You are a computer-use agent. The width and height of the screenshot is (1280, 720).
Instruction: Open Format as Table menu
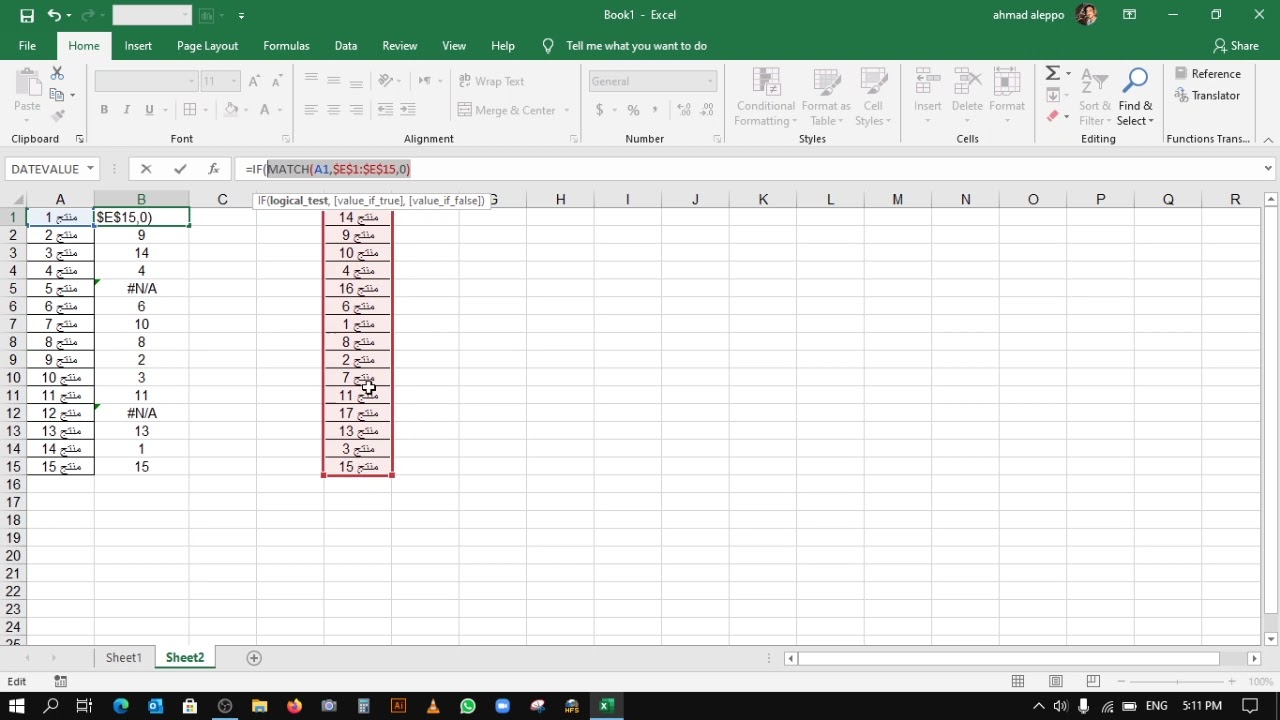pyautogui.click(x=826, y=98)
